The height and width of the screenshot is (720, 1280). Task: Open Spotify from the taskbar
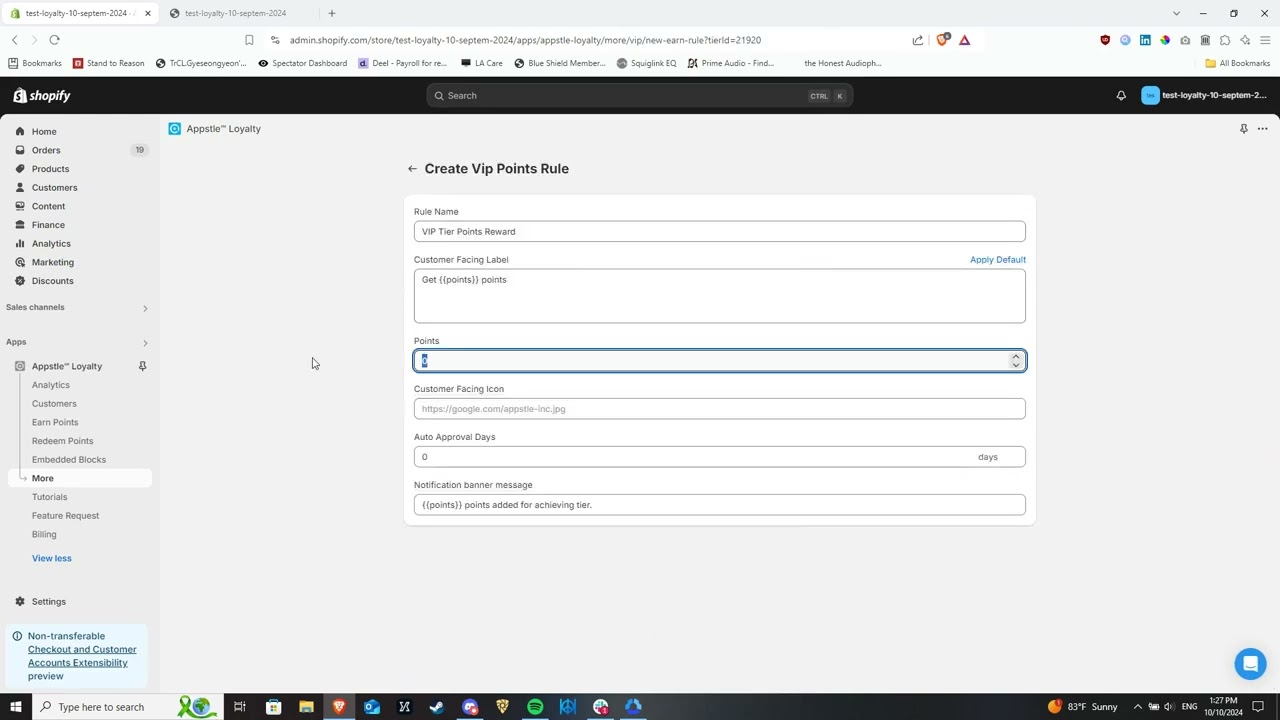(x=535, y=707)
